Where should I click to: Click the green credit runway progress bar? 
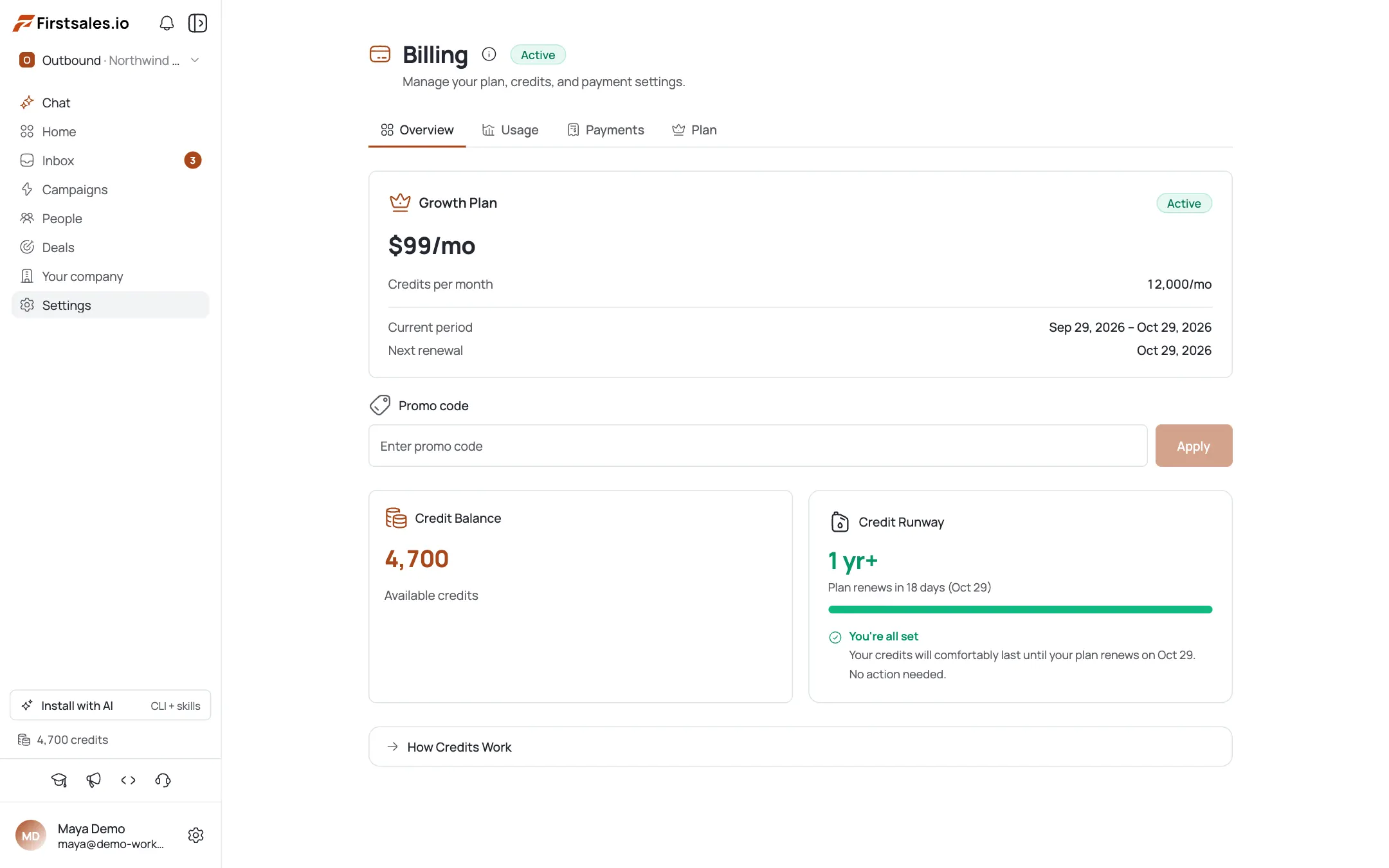1020,610
